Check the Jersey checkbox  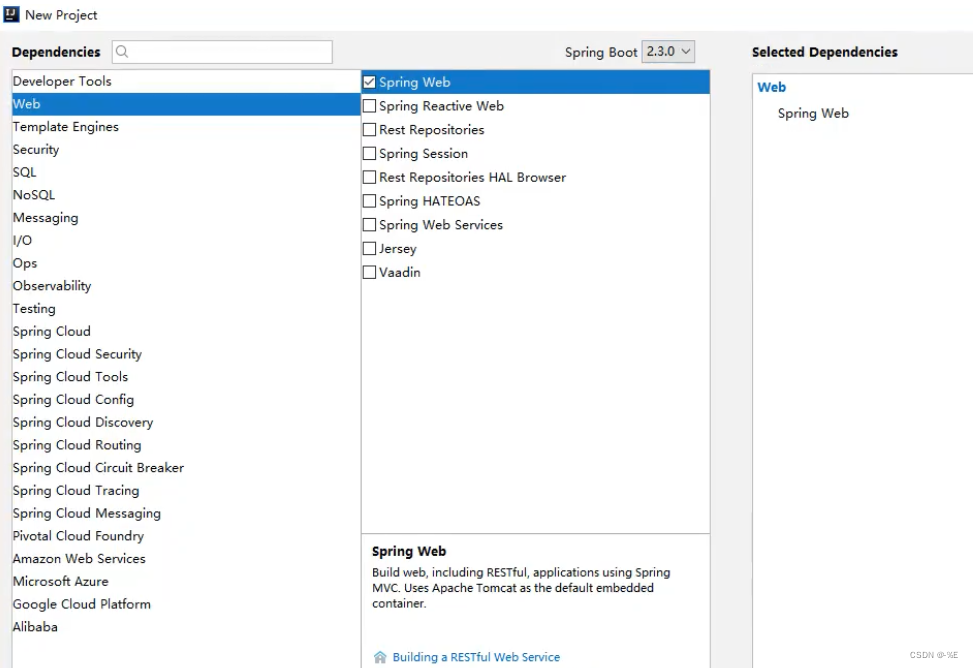point(369,248)
